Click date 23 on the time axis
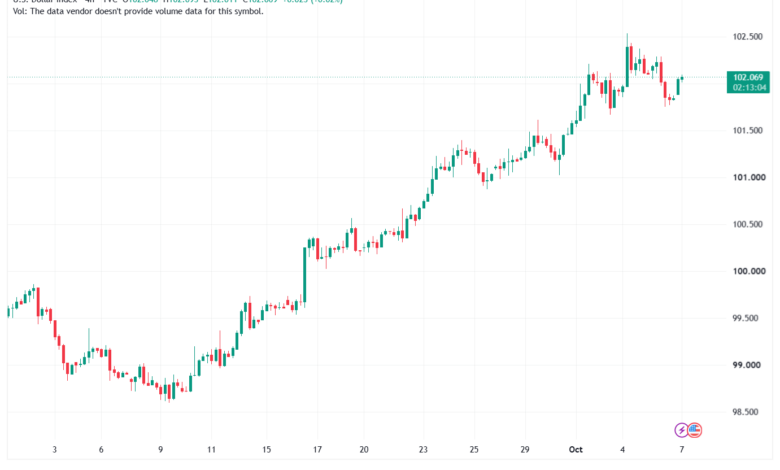Viewport: 780px width, 470px height. (423, 450)
